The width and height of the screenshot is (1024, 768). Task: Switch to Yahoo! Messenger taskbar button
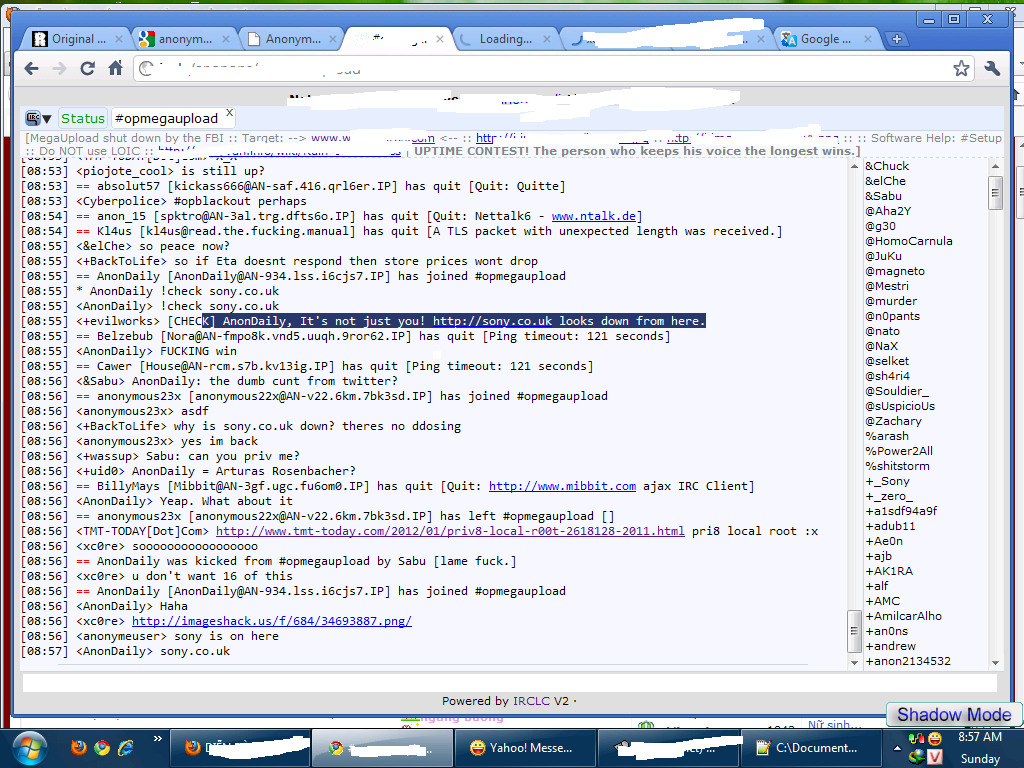[525, 748]
